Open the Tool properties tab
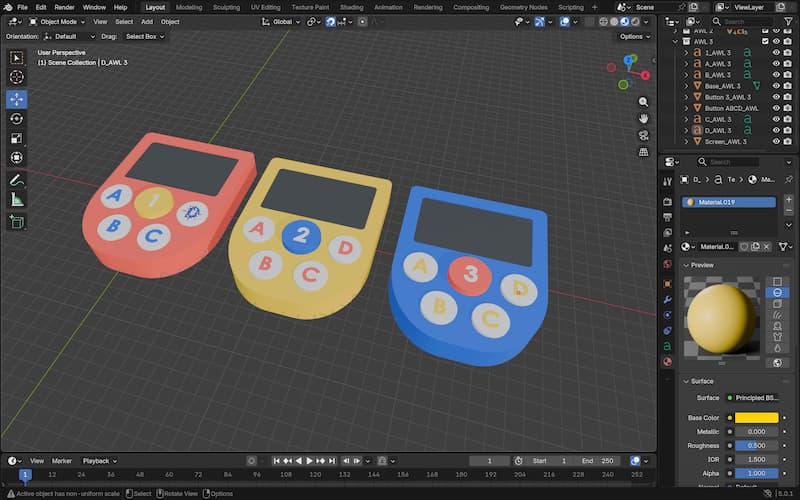800x500 pixels. 667,182
